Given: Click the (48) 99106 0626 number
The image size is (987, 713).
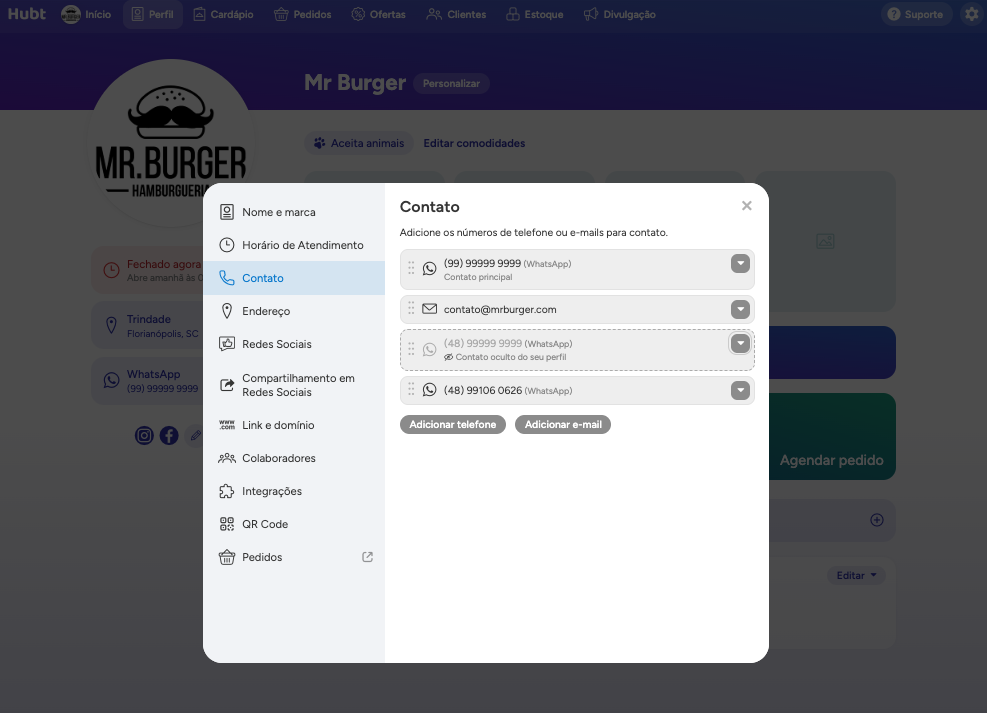Looking at the screenshot, I should click(x=483, y=390).
